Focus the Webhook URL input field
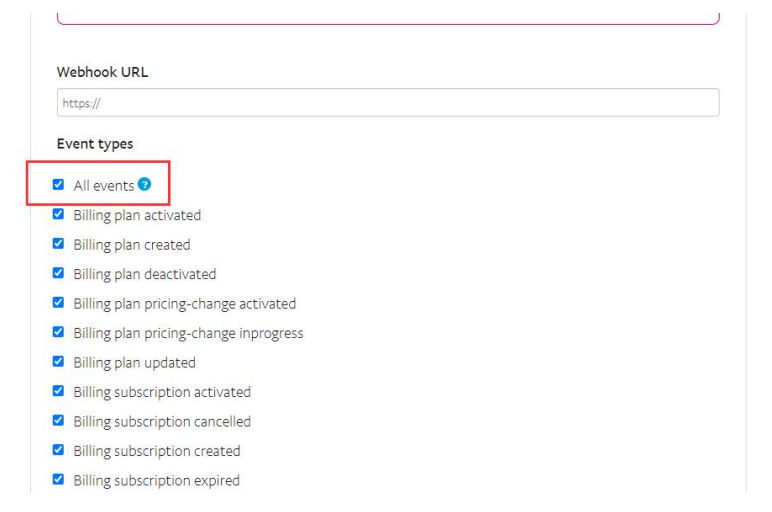 click(x=388, y=102)
